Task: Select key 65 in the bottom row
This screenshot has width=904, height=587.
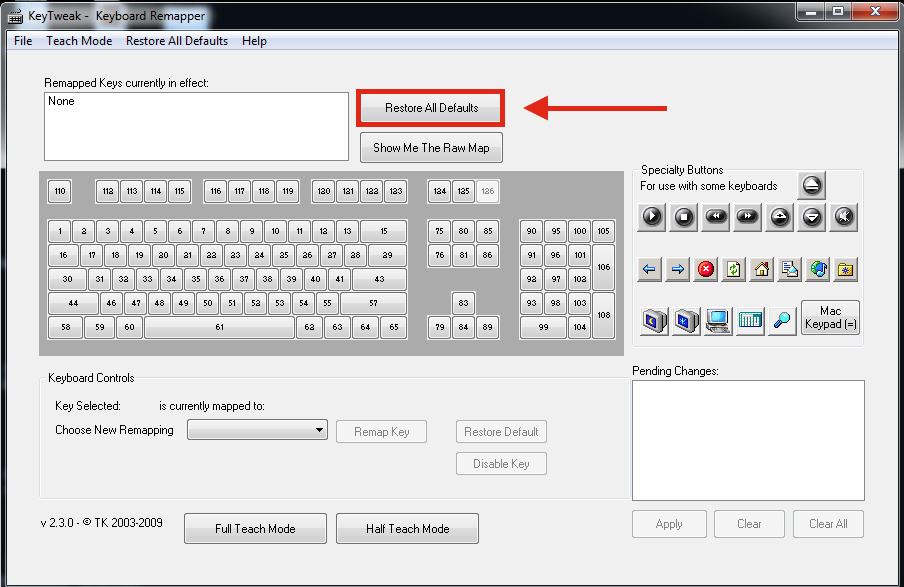Action: (394, 327)
